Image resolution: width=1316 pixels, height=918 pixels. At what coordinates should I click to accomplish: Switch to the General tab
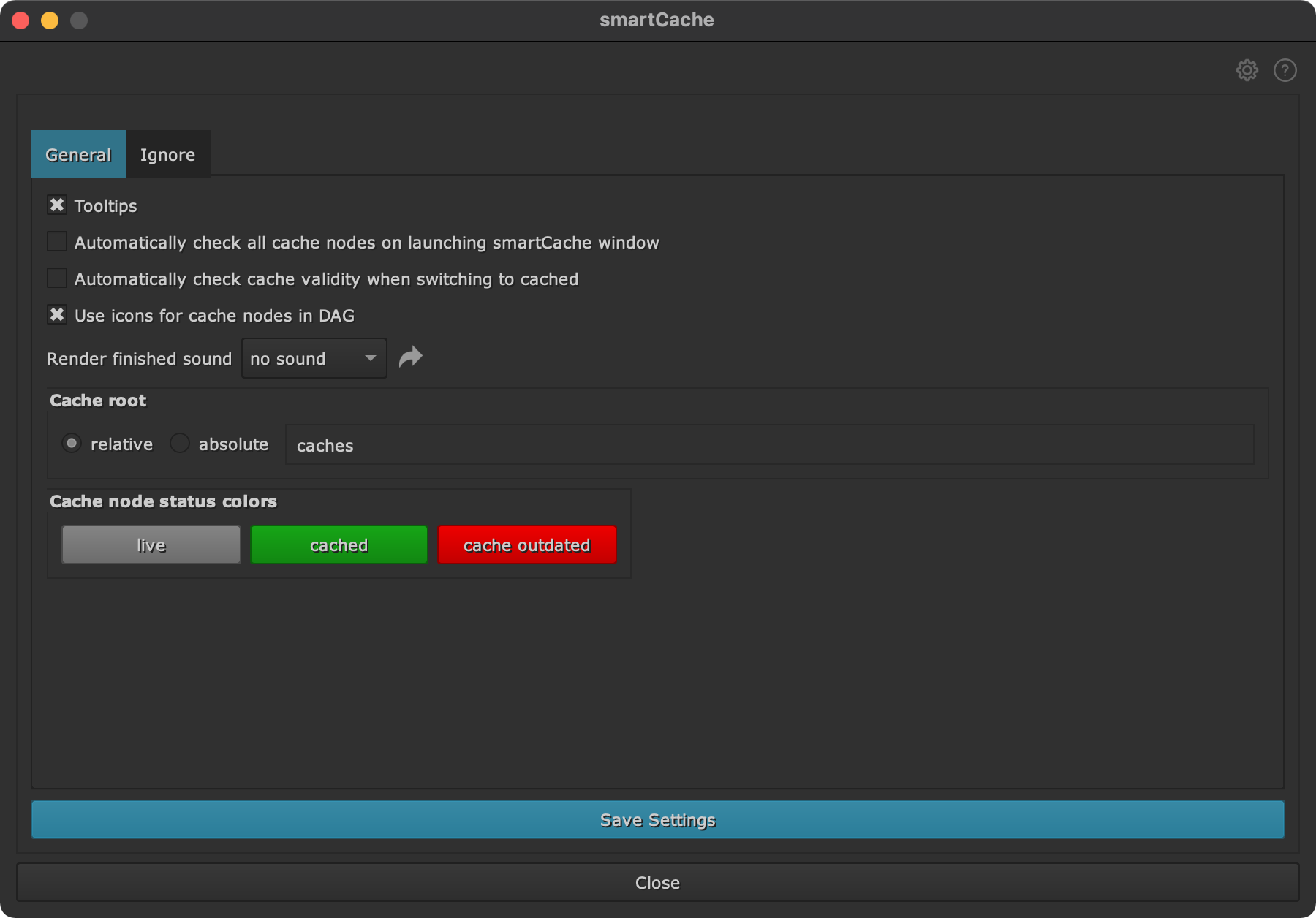(78, 155)
